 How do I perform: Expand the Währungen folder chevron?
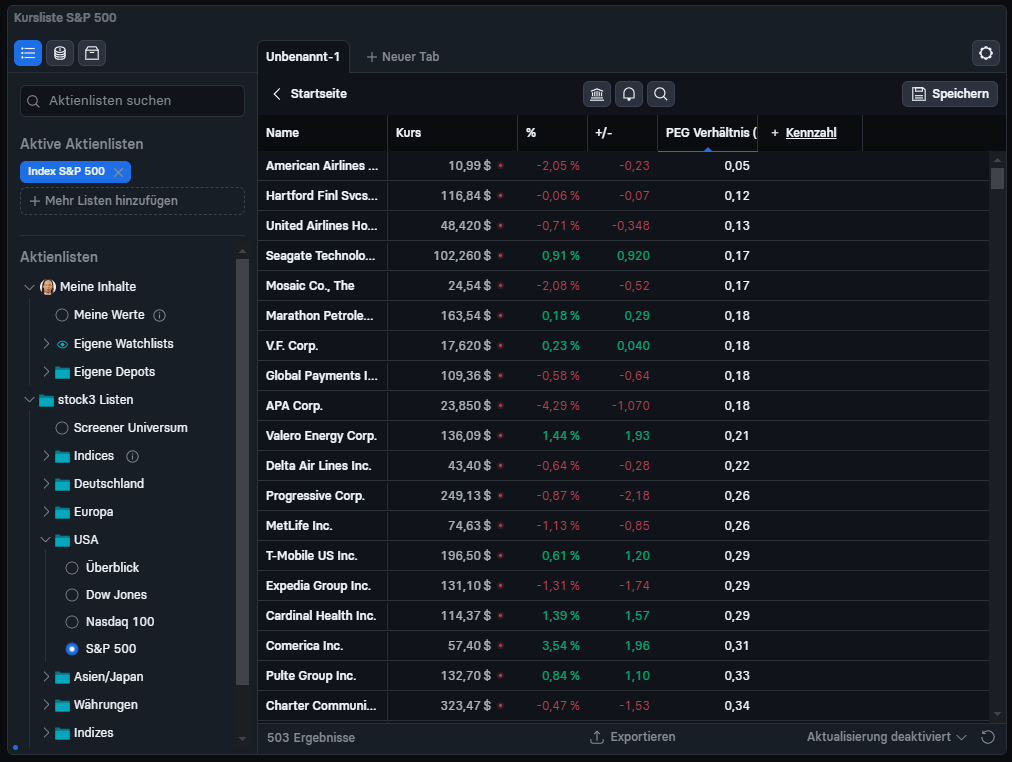click(x=46, y=705)
